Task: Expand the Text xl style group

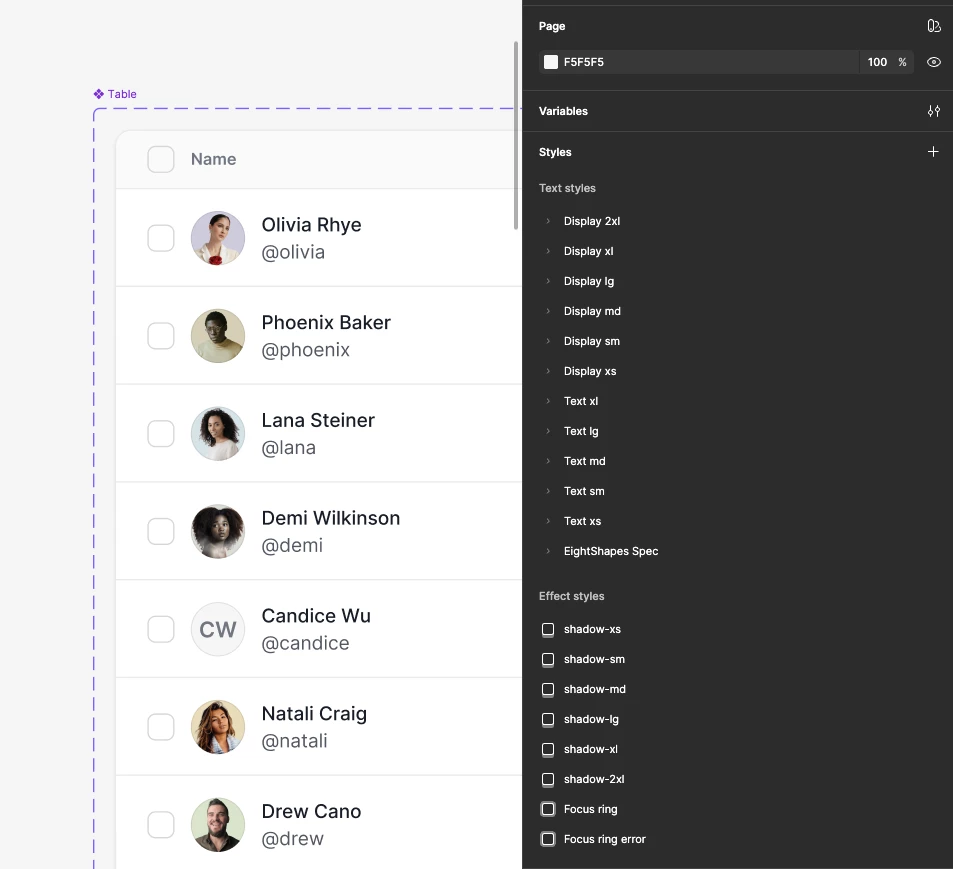Action: [548, 401]
